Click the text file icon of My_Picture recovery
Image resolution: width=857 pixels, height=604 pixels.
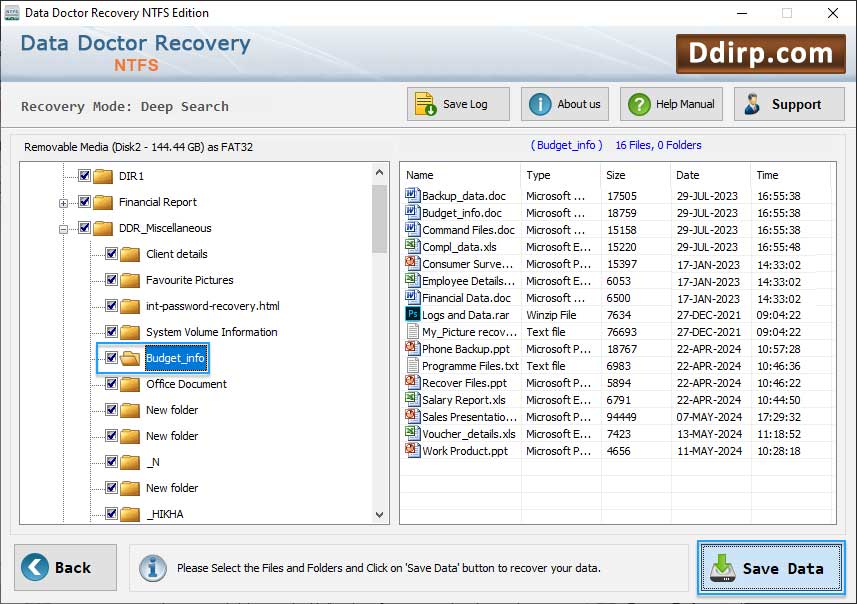413,331
